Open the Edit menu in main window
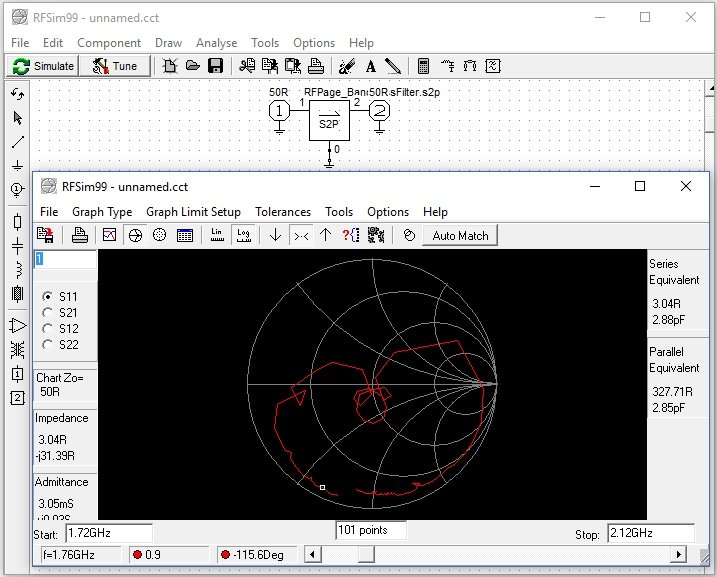Viewport: 717px width, 577px height. point(53,43)
